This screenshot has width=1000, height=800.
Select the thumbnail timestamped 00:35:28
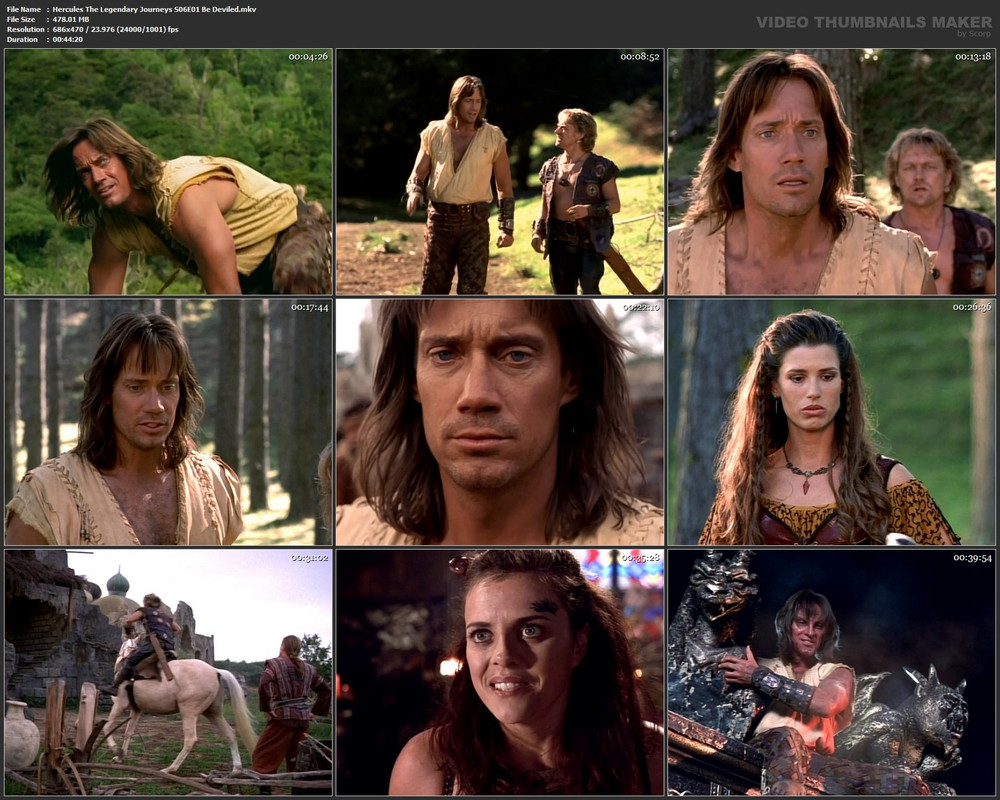coord(500,672)
